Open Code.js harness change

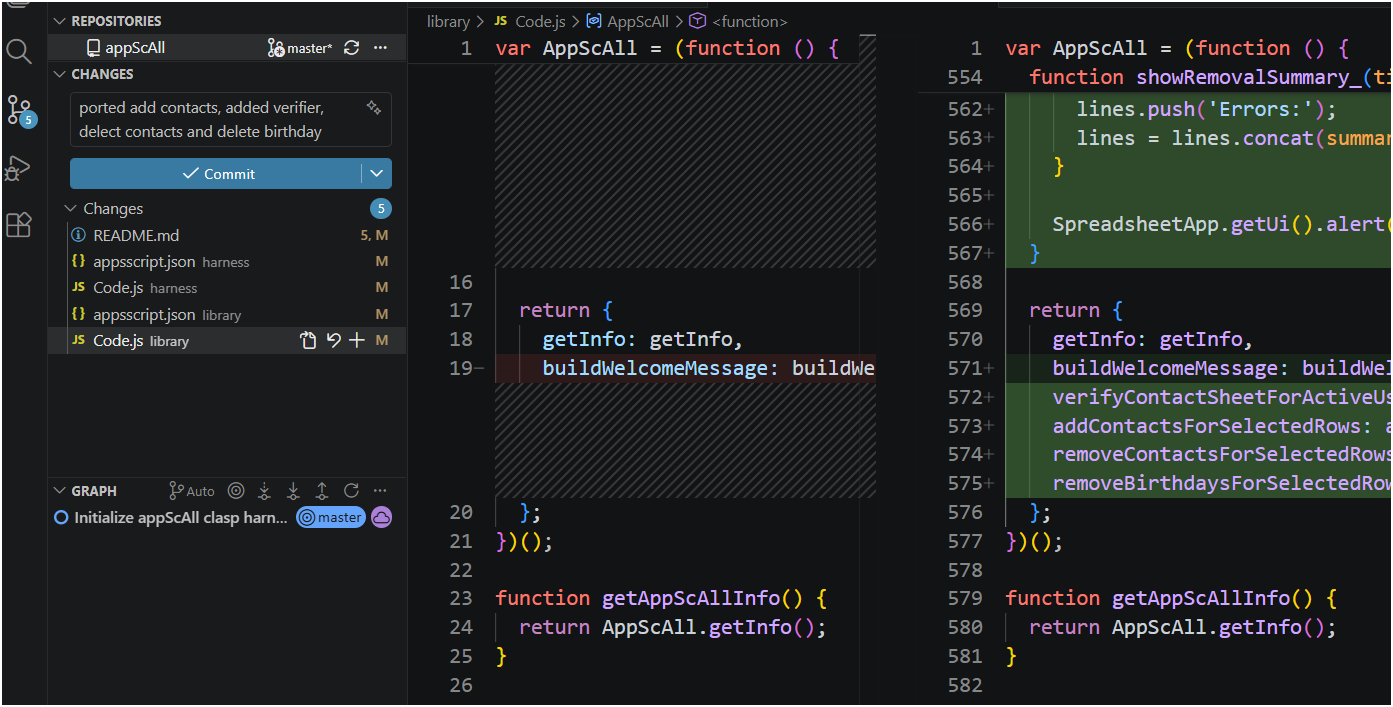tap(227, 288)
